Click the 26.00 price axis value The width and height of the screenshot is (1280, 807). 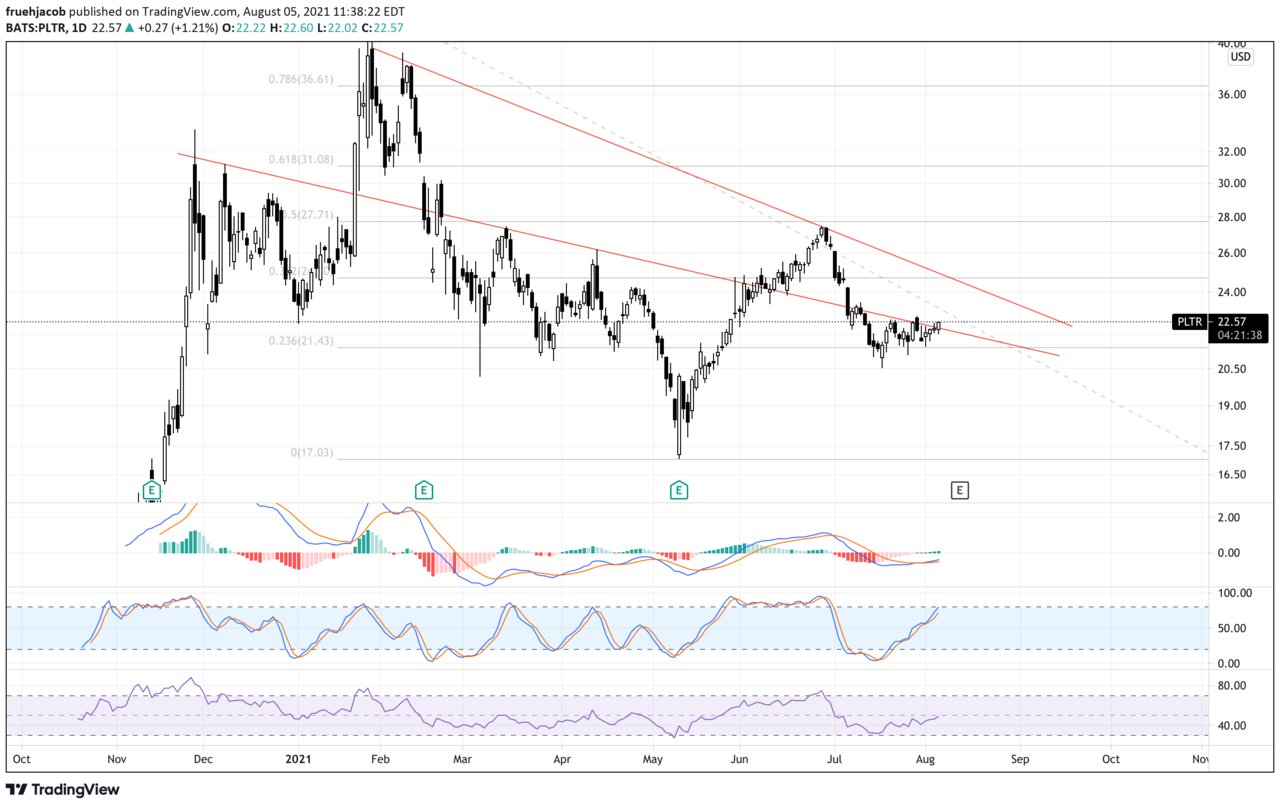(x=1232, y=253)
